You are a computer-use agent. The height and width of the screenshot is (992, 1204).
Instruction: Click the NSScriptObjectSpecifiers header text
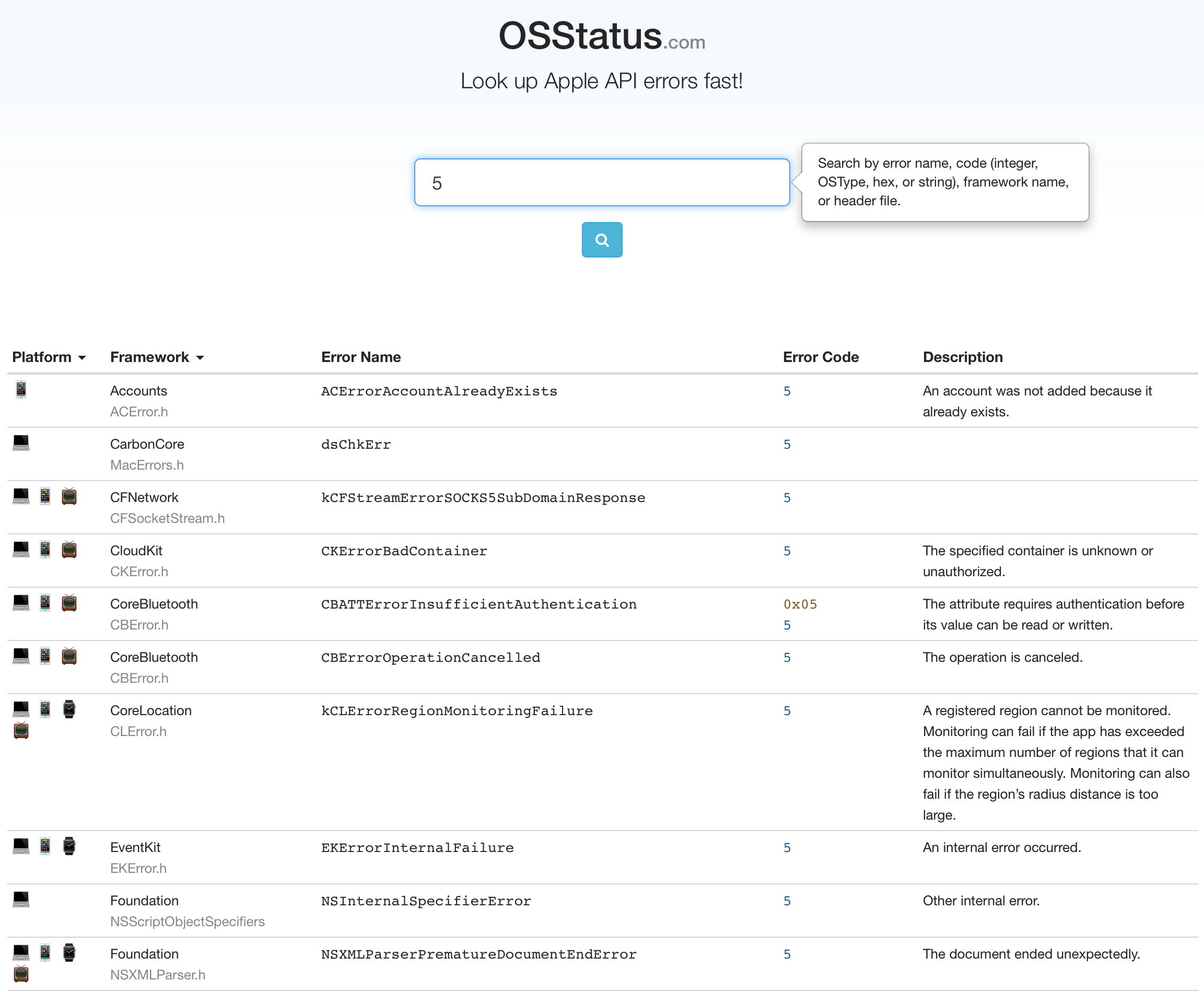(188, 921)
